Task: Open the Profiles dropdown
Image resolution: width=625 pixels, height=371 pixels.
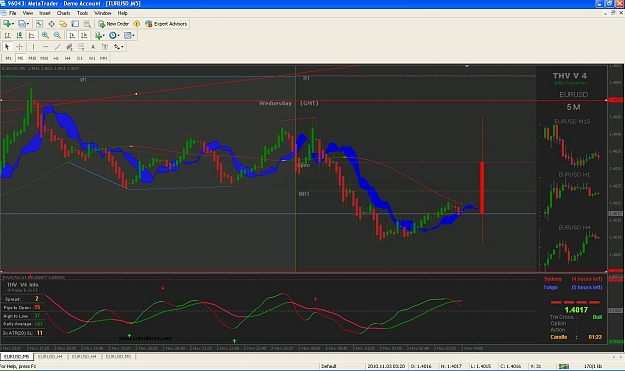Action: 24,24
